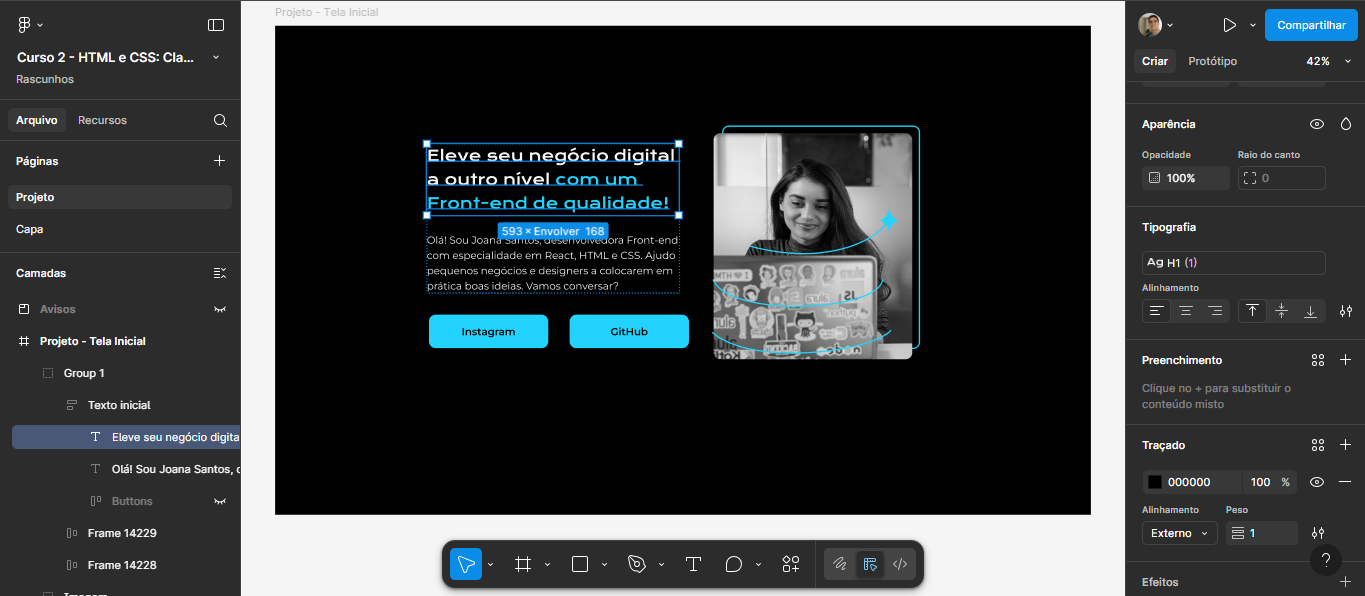Align text to middle vertically
This screenshot has width=1365, height=596.
click(1281, 311)
